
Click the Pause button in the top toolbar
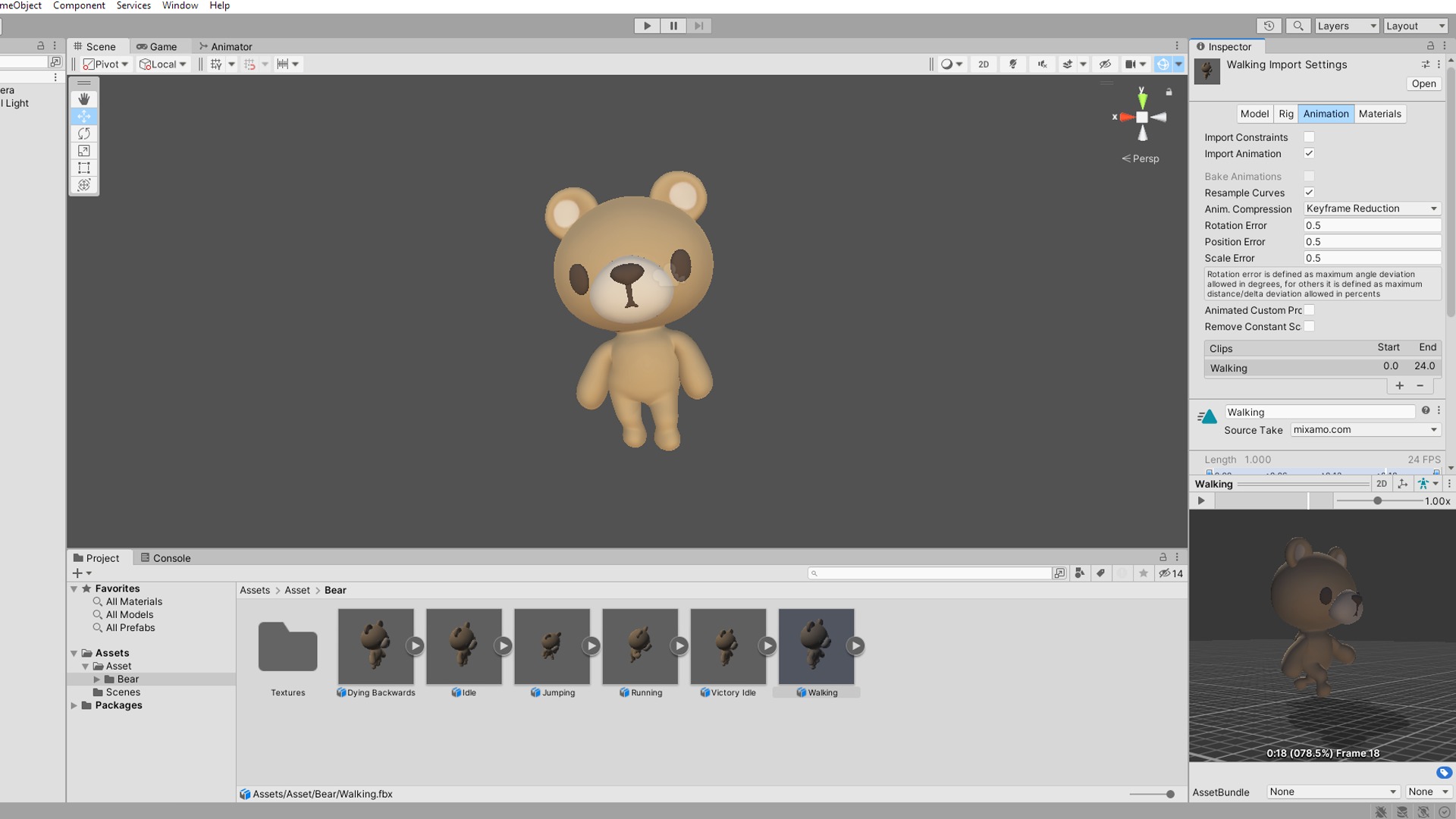[x=673, y=26]
